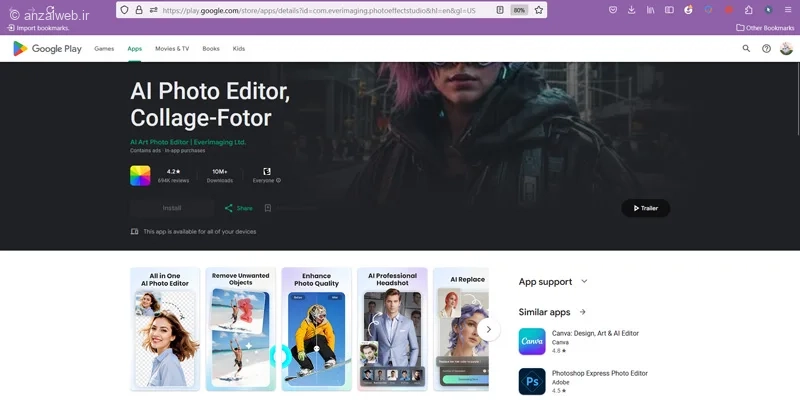The height and width of the screenshot is (400, 800).
Task: Open the Remove Unwanted Objects screenshot
Action: [241, 329]
